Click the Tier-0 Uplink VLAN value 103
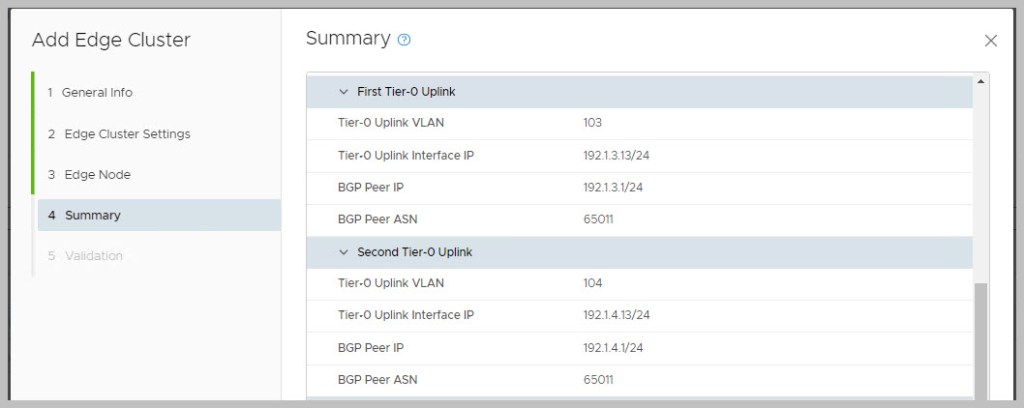The width and height of the screenshot is (1024, 408). pyautogui.click(x=592, y=123)
